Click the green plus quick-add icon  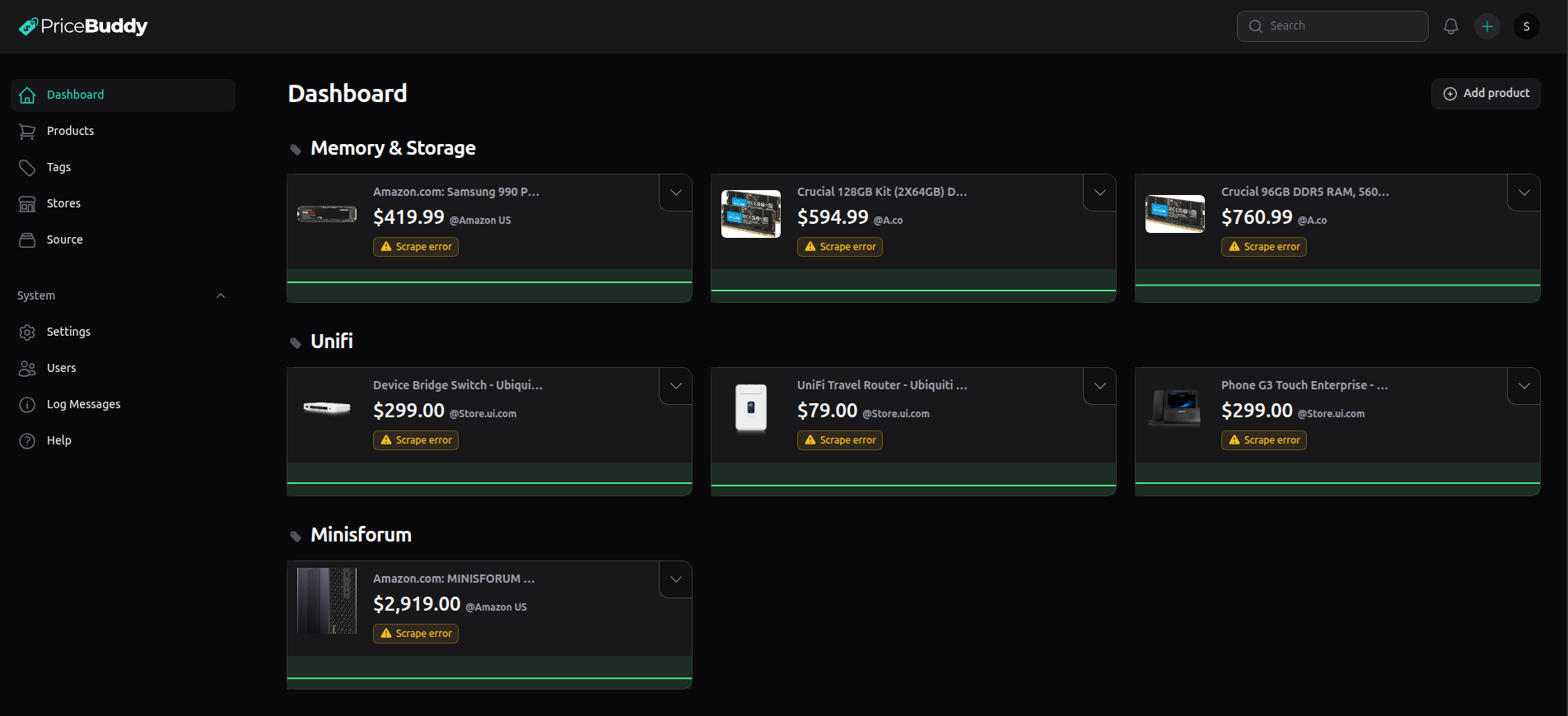tap(1486, 26)
